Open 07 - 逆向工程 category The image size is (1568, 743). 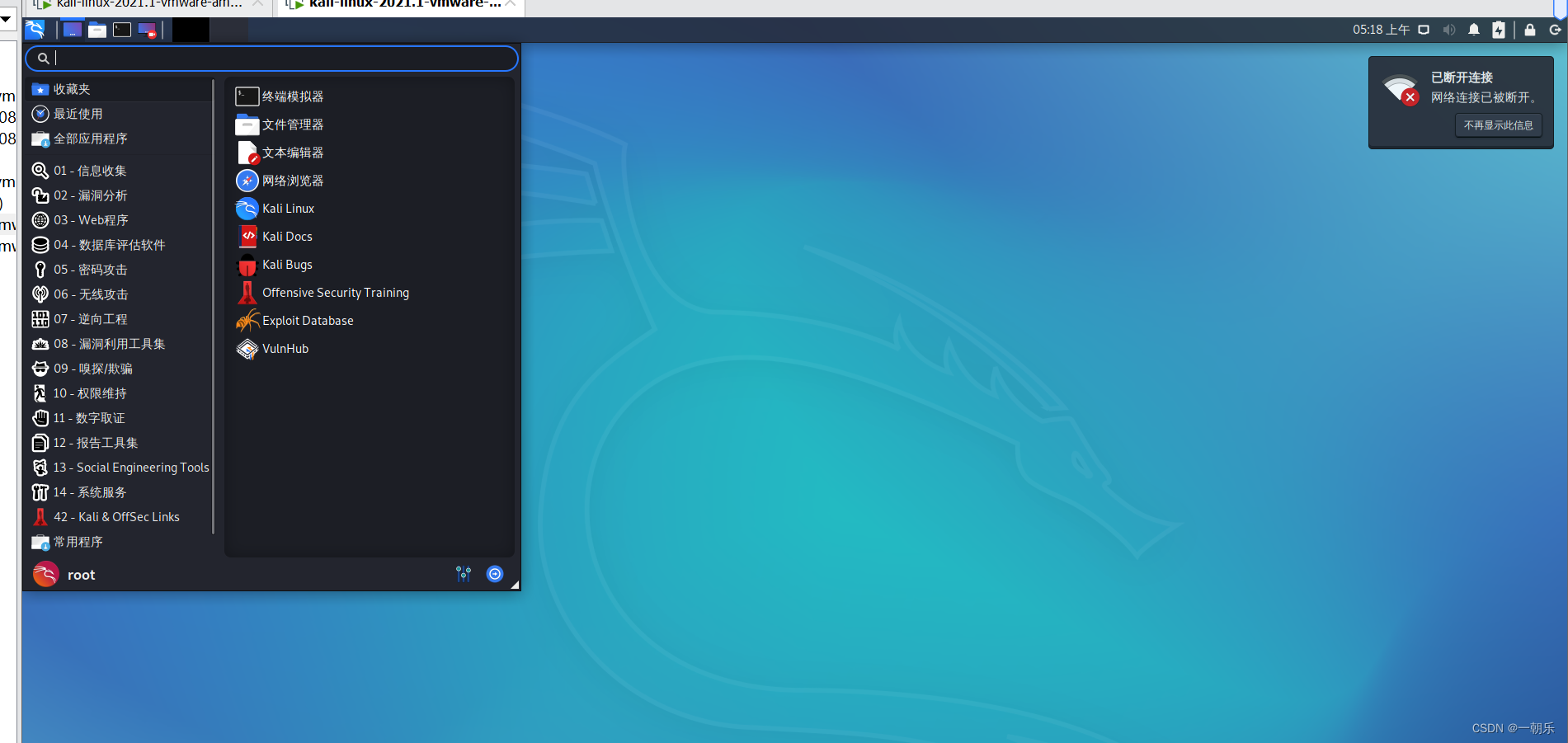(120, 319)
